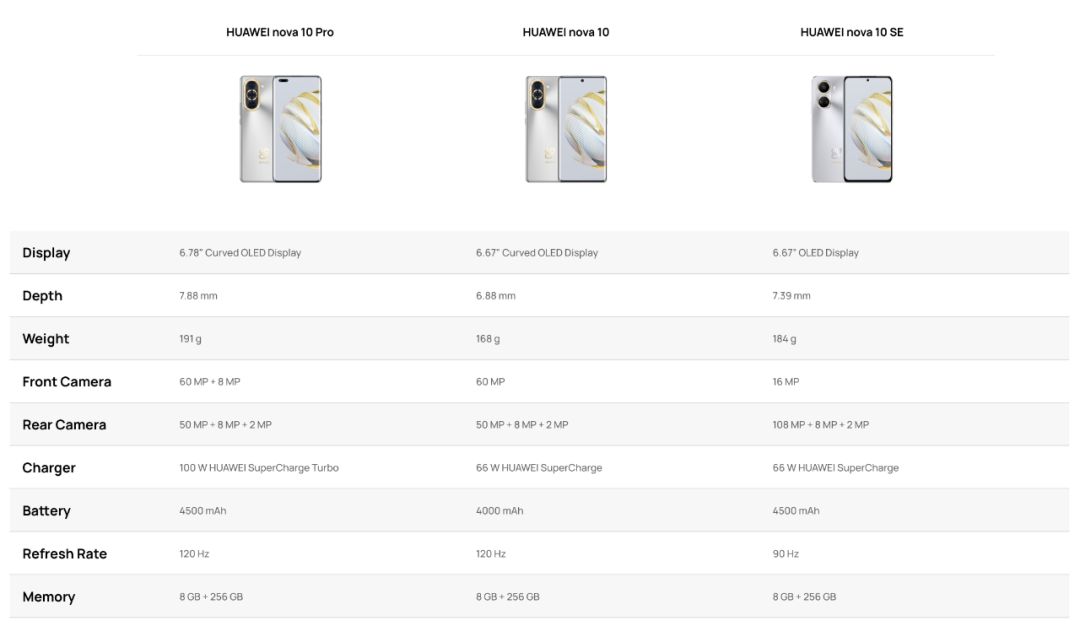This screenshot has width=1080, height=626.
Task: Click the 100 W HUAWEI SuperCharge Turbo text
Action: coord(259,468)
